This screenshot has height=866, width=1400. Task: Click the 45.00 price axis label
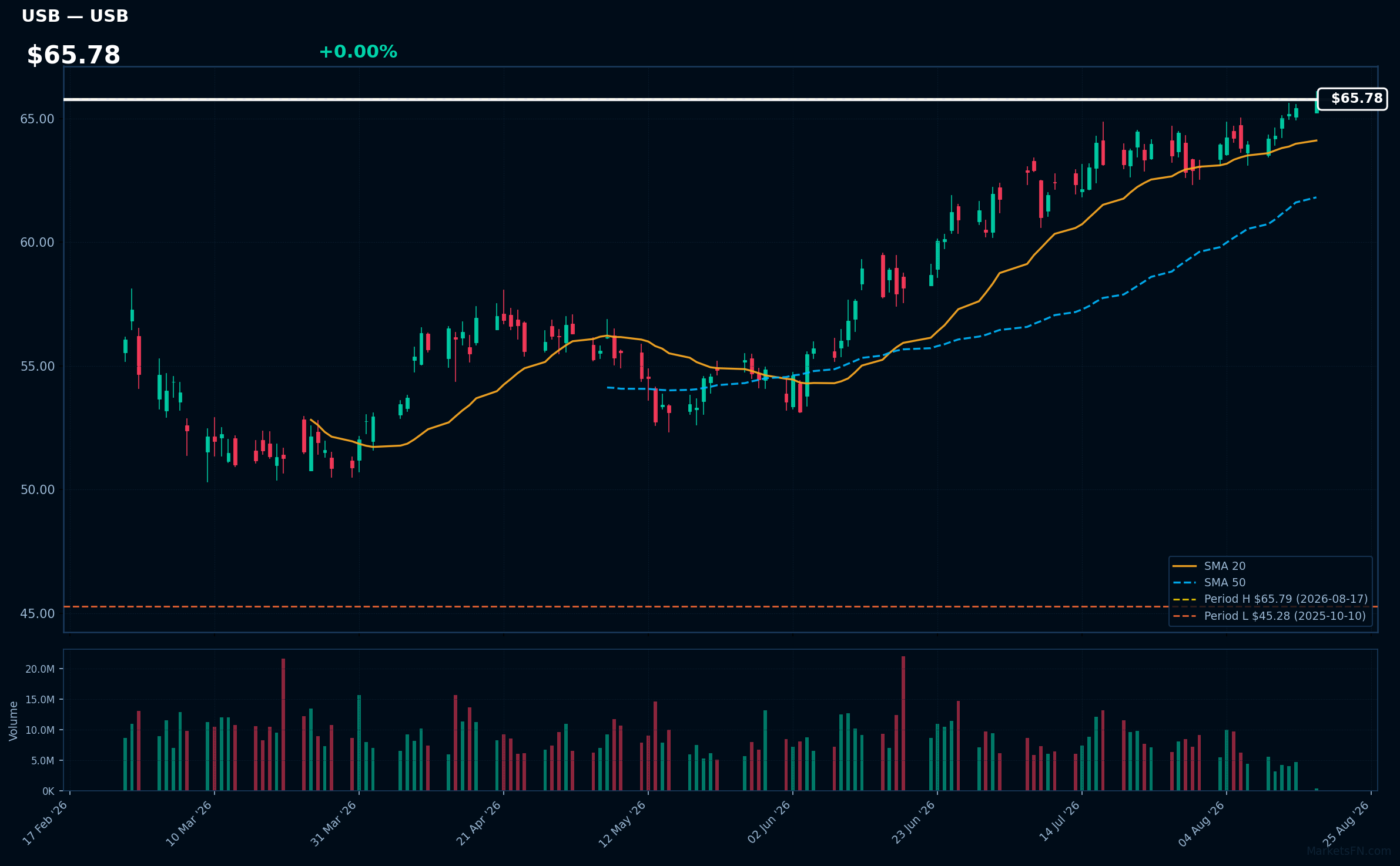[x=37, y=614]
